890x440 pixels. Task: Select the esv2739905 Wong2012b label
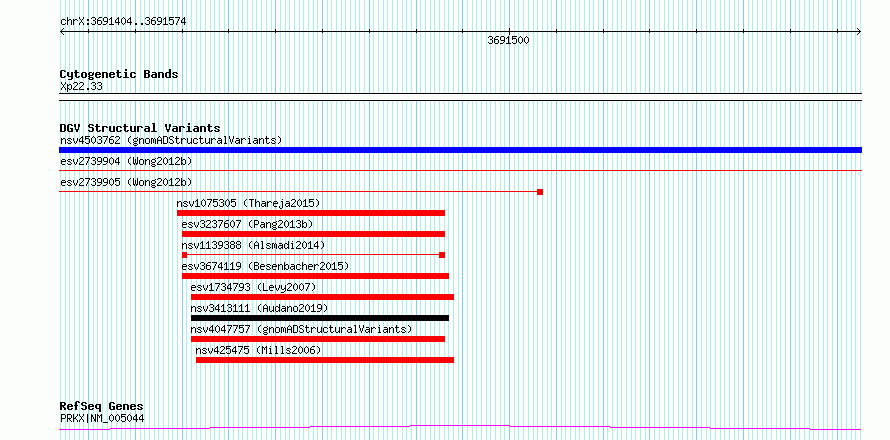(126, 182)
